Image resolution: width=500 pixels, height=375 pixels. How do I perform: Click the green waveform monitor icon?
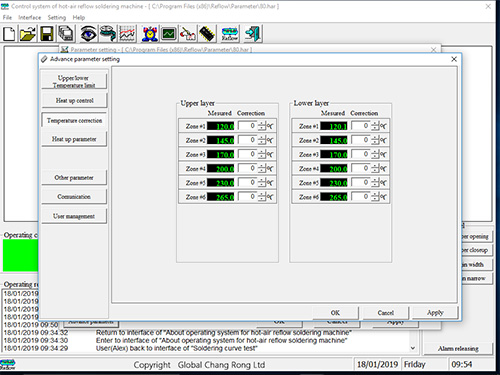click(169, 34)
